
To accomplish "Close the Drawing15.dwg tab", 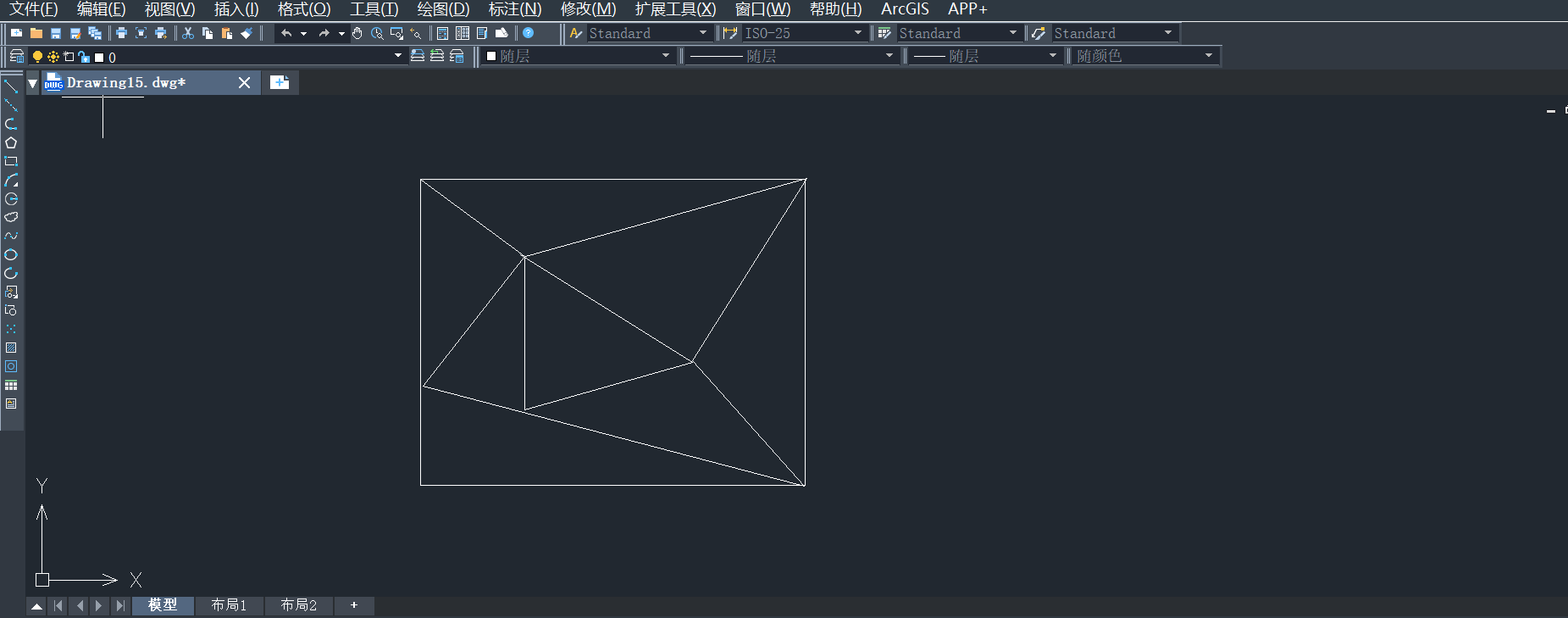I will tap(244, 82).
